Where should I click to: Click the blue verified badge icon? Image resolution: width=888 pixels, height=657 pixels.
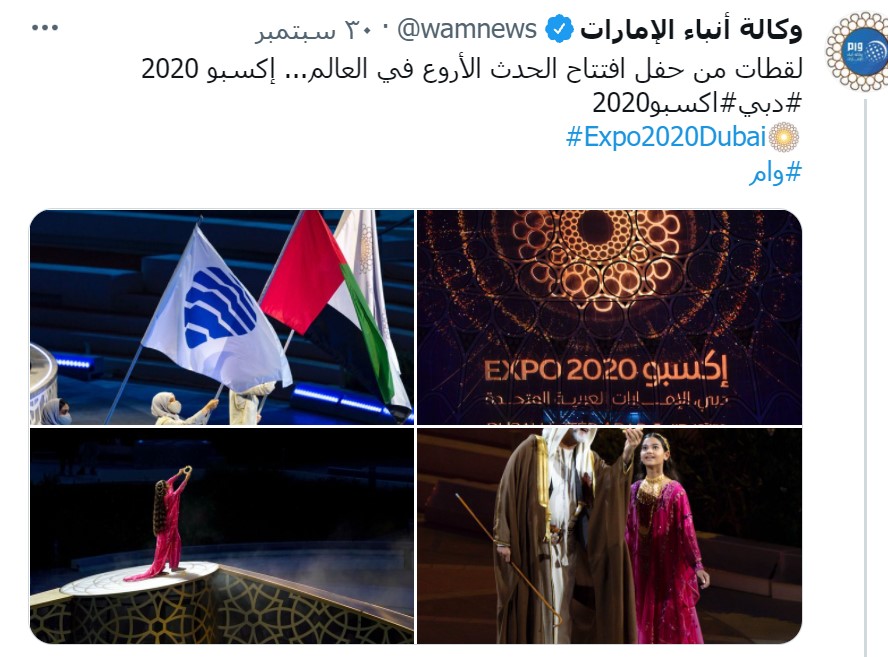pos(559,29)
